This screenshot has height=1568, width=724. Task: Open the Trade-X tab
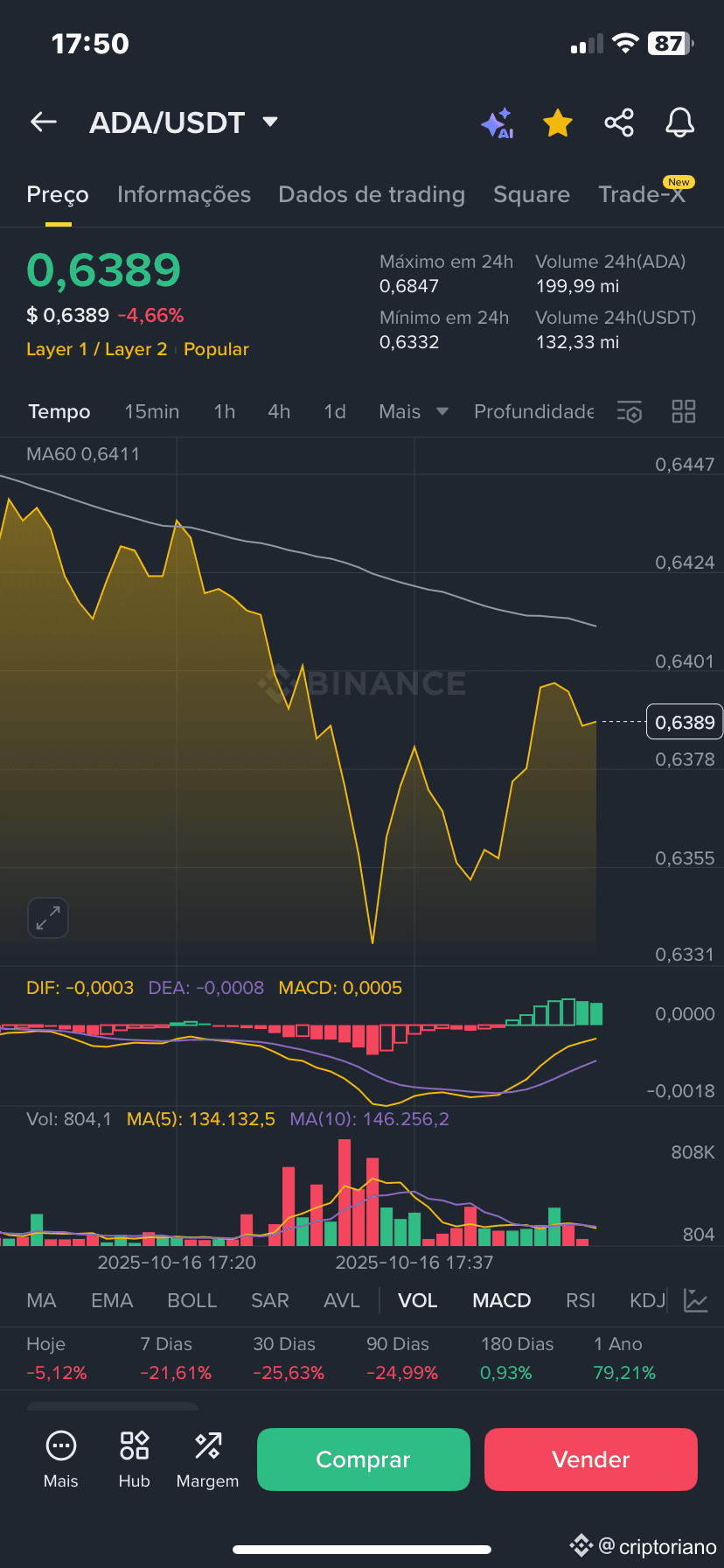[642, 194]
